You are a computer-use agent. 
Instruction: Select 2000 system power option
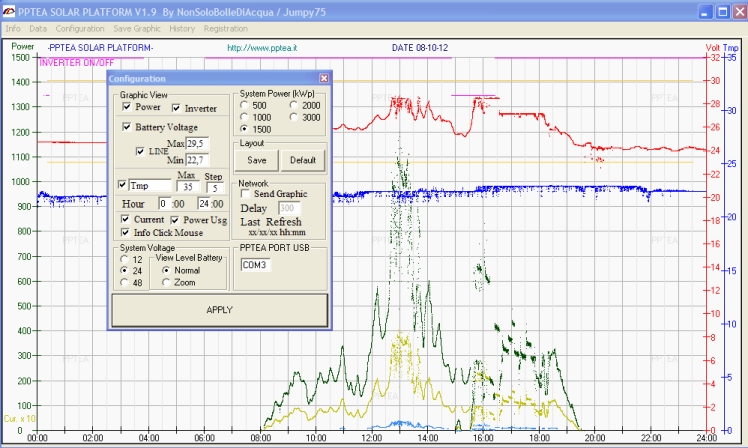click(x=293, y=105)
